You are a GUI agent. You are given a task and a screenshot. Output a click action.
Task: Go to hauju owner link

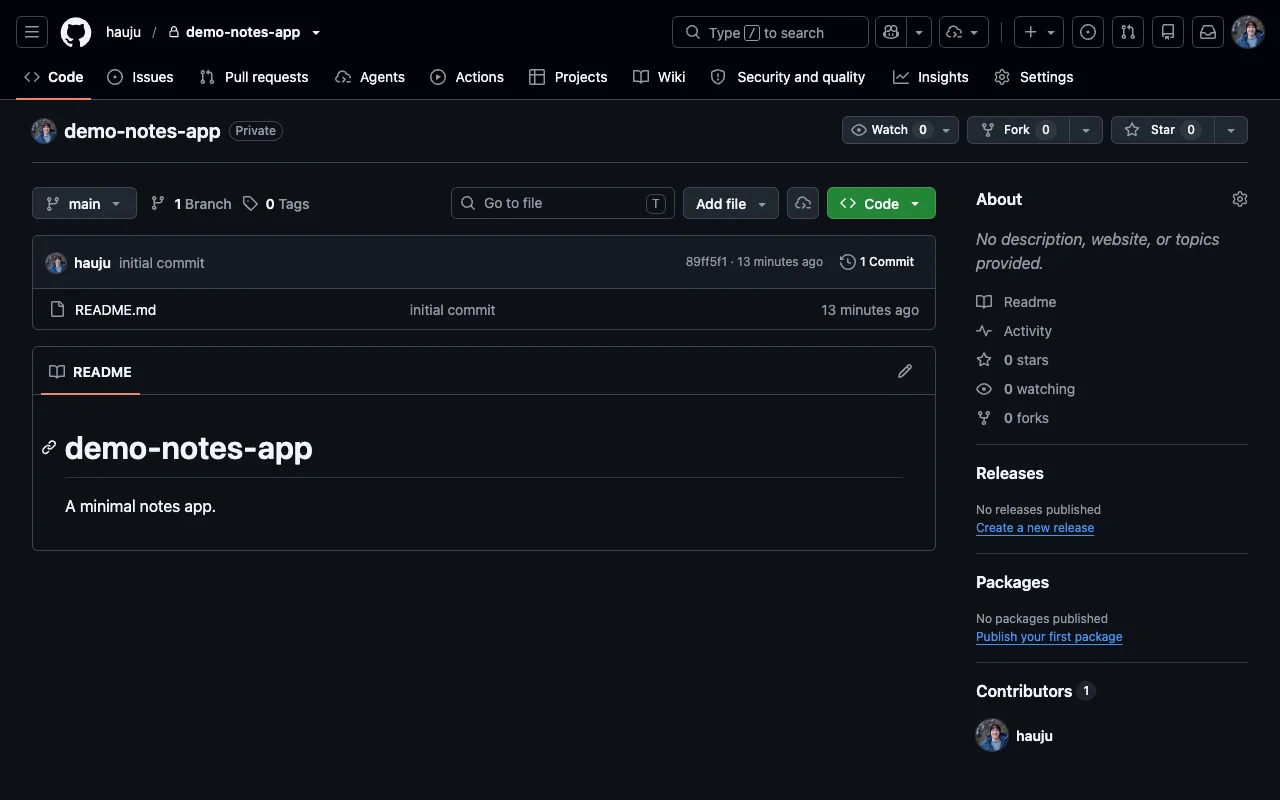click(x=124, y=32)
